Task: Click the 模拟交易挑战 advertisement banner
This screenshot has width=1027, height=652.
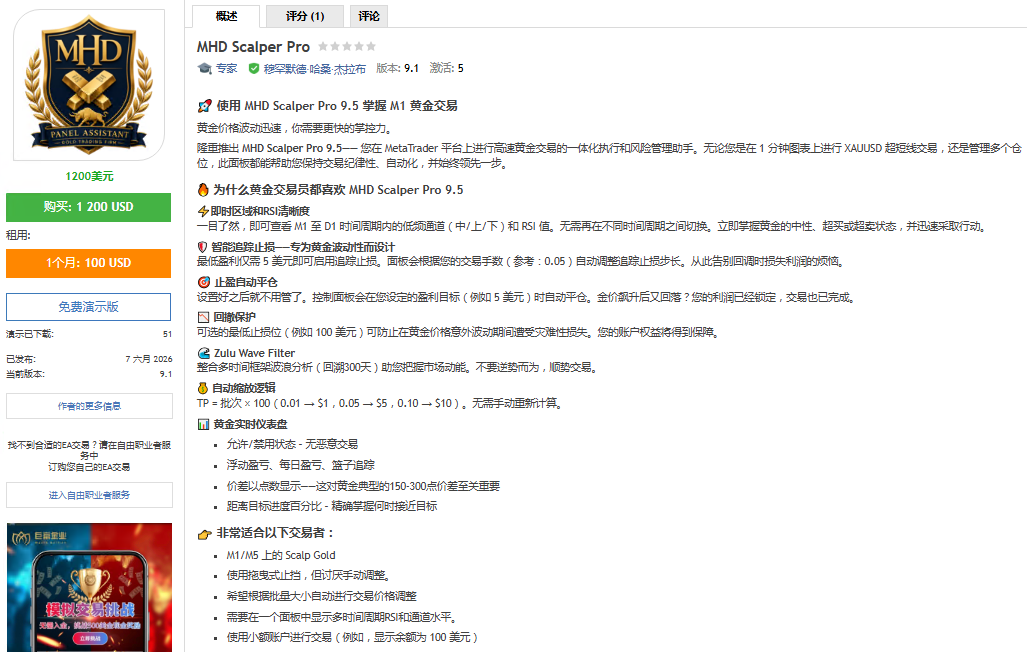Action: [89, 587]
